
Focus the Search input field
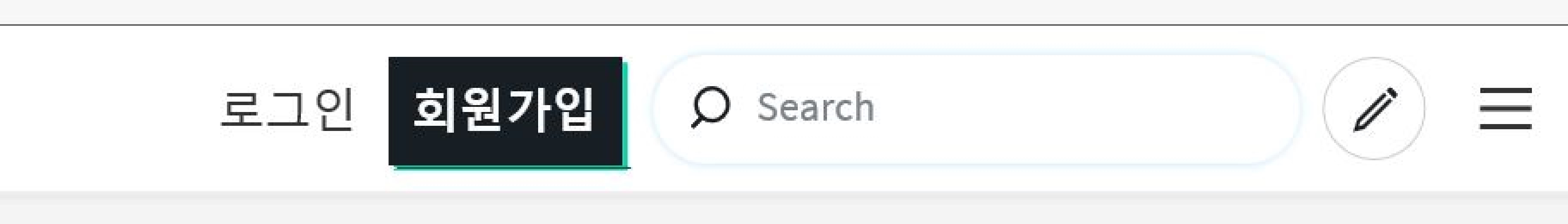[976, 109]
